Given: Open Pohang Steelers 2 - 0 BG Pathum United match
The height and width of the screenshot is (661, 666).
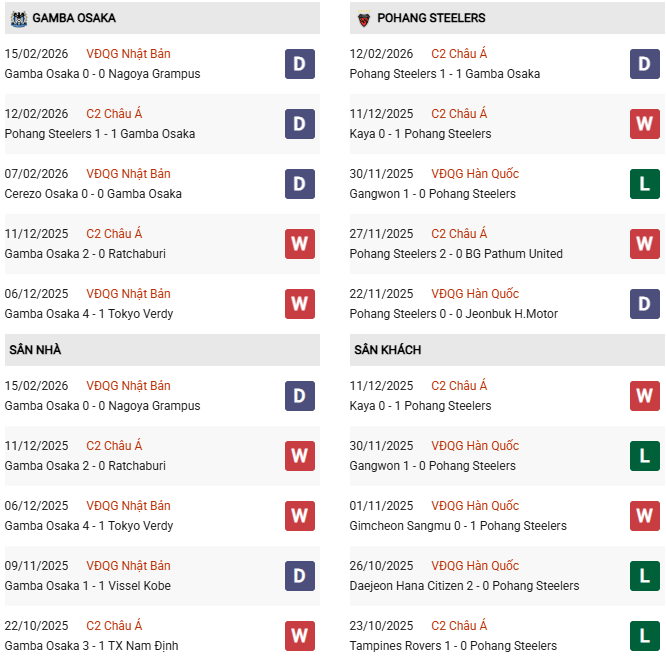Looking at the screenshot, I should point(456,254).
